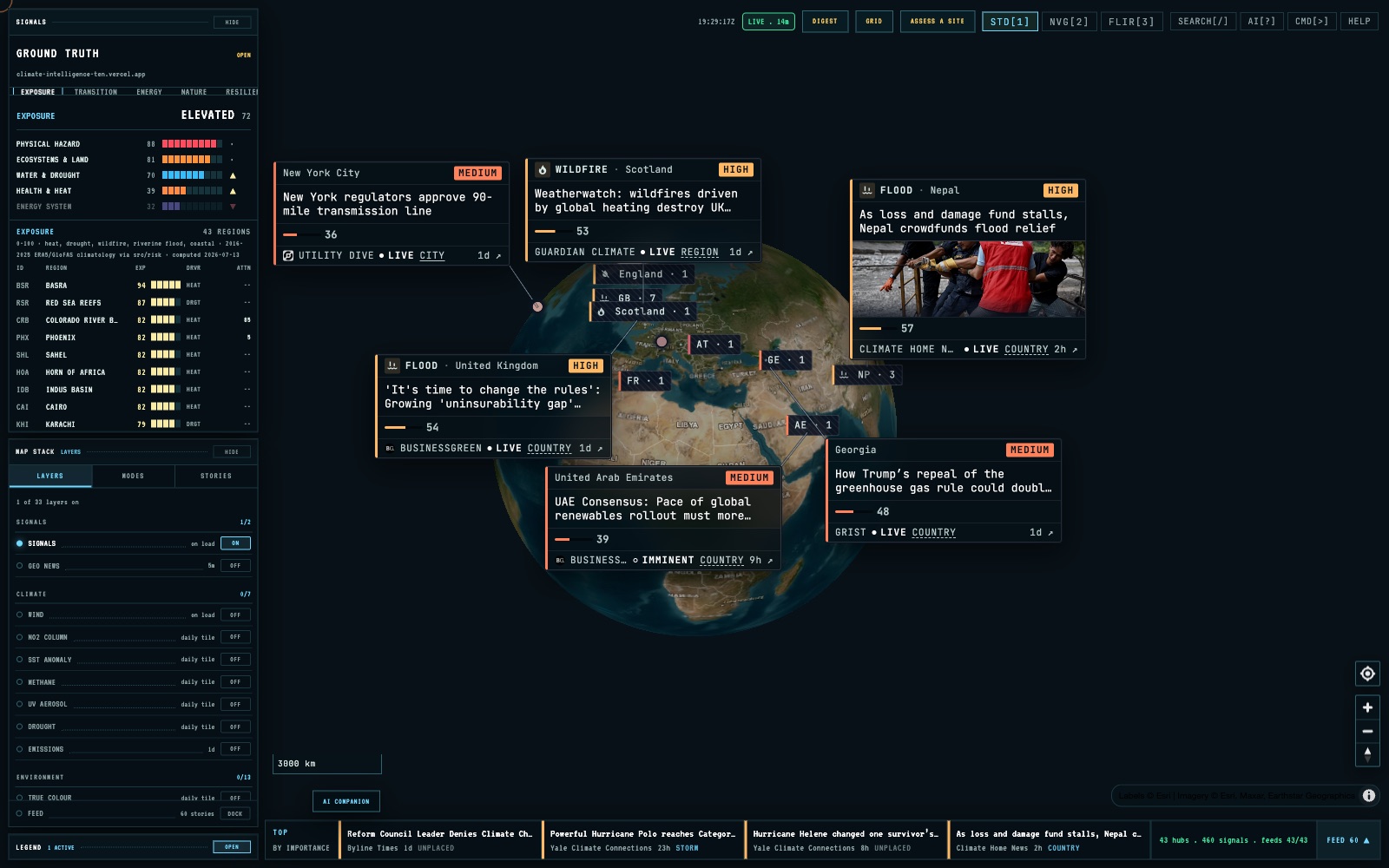This screenshot has height=868, width=1389.
Task: Open the Legend panel
Action: [x=232, y=846]
